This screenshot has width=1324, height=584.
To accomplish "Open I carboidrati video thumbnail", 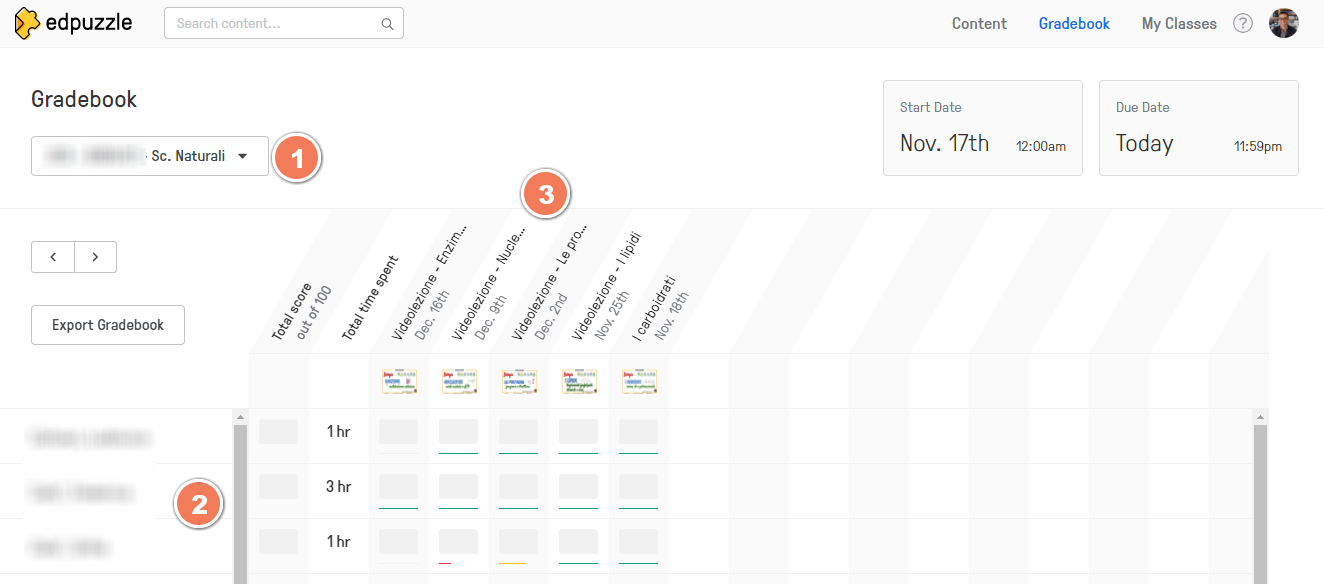I will (x=639, y=381).
